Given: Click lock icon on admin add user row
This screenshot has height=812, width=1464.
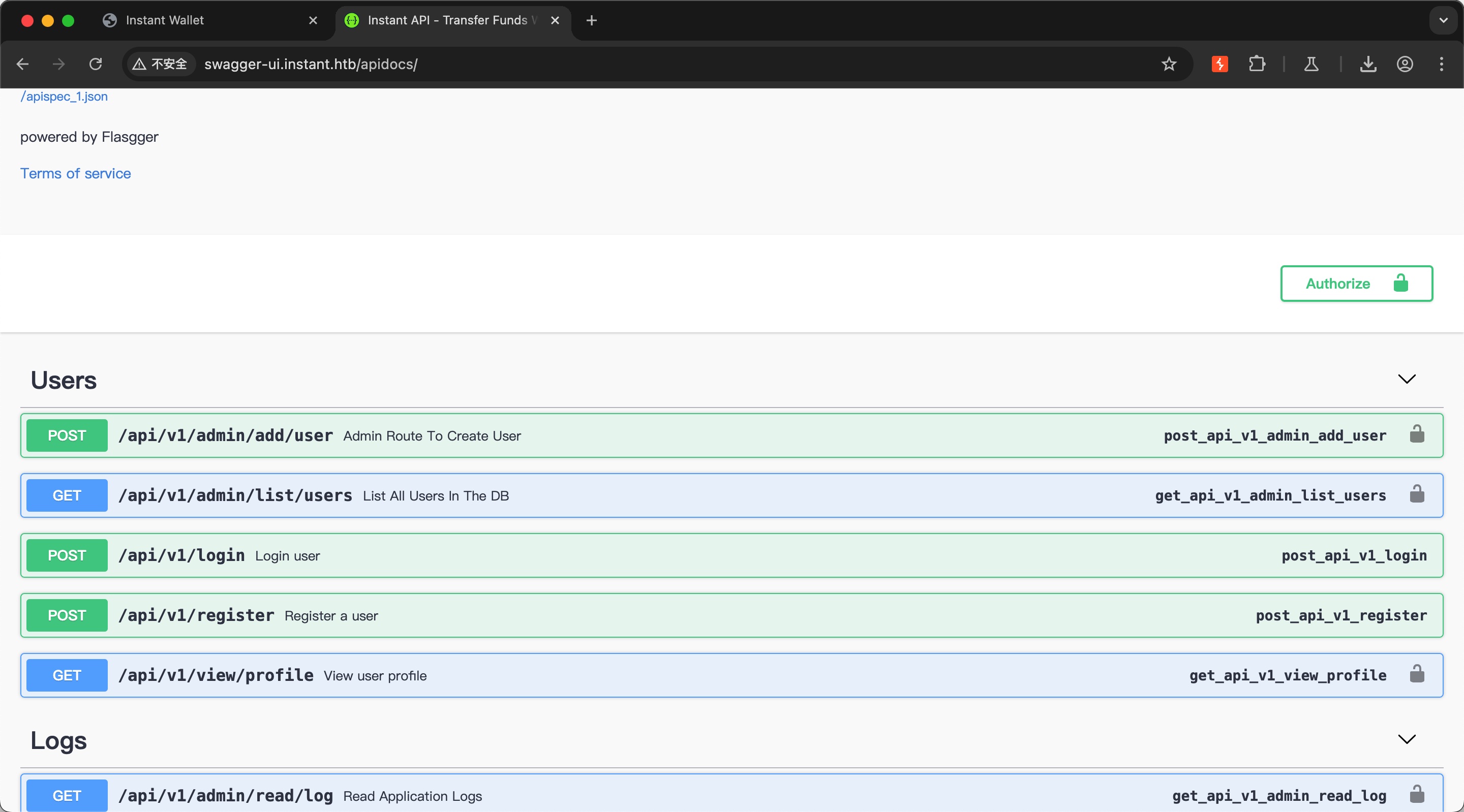Looking at the screenshot, I should (1416, 434).
